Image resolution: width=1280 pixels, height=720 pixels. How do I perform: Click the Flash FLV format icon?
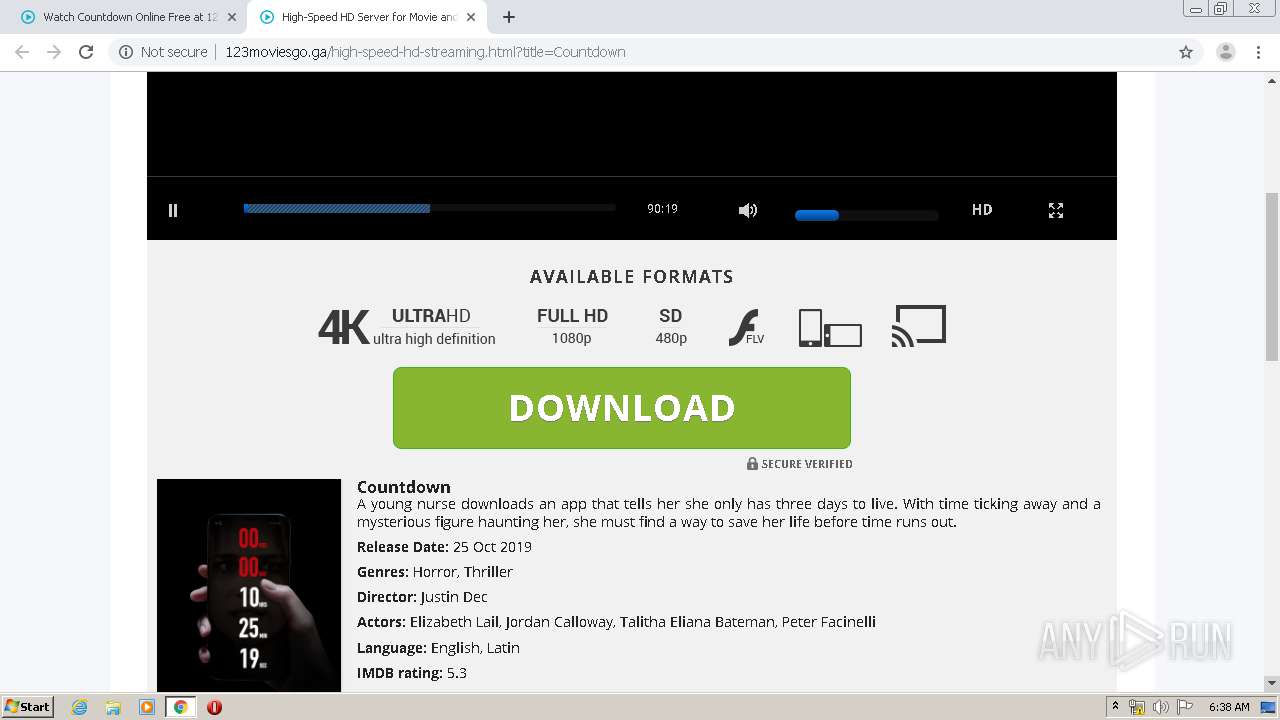point(746,327)
